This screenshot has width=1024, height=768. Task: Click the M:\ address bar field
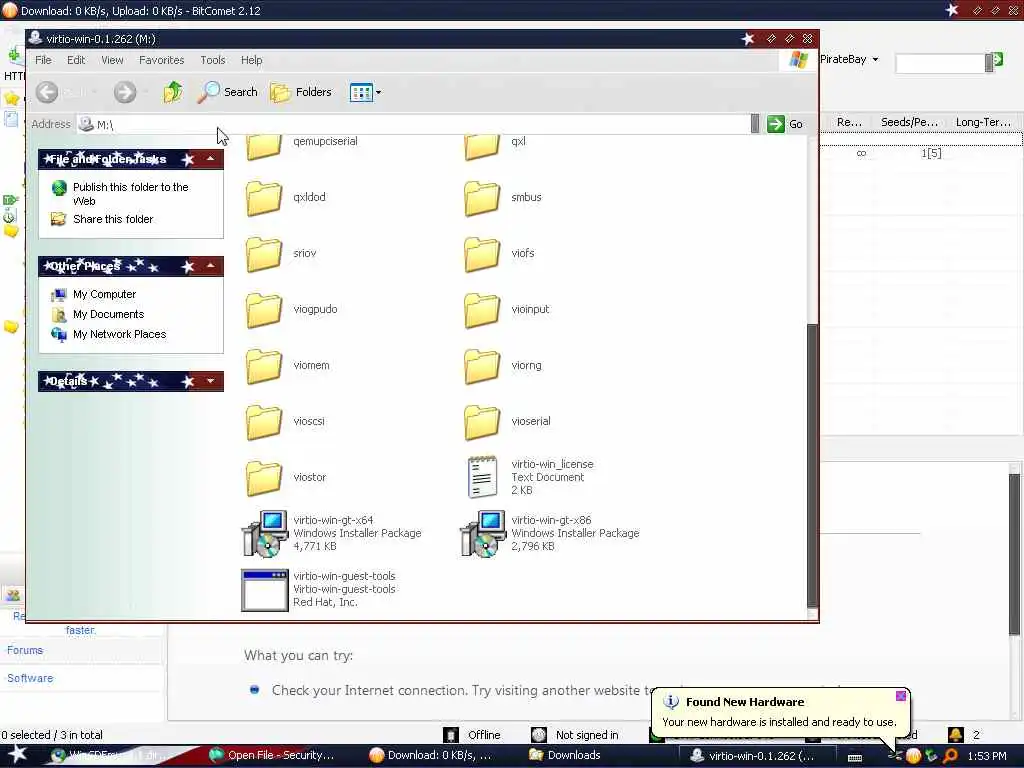413,124
